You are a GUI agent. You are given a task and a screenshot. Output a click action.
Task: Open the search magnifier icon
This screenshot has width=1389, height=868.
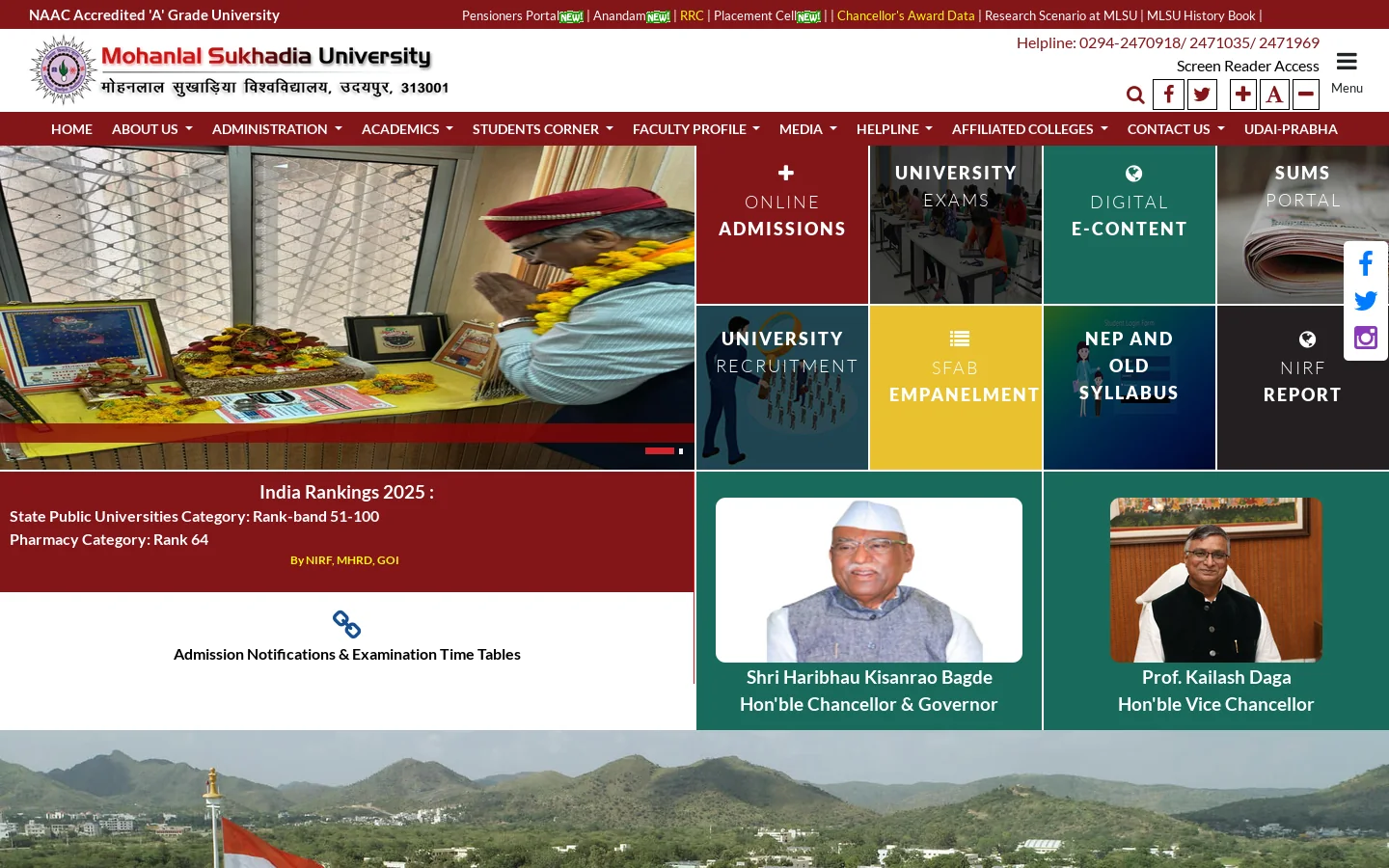pos(1135,95)
